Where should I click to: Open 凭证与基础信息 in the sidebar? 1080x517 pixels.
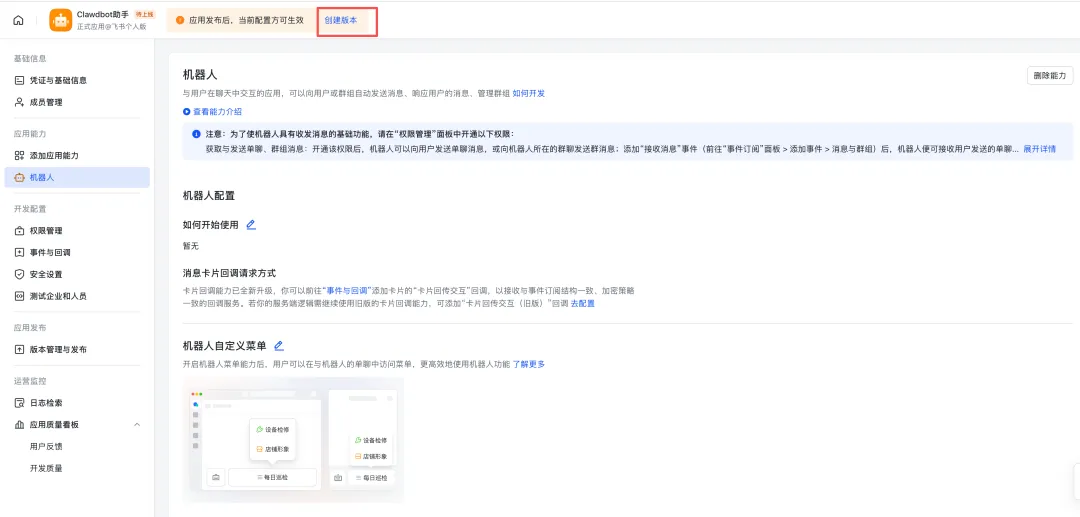tap(57, 80)
